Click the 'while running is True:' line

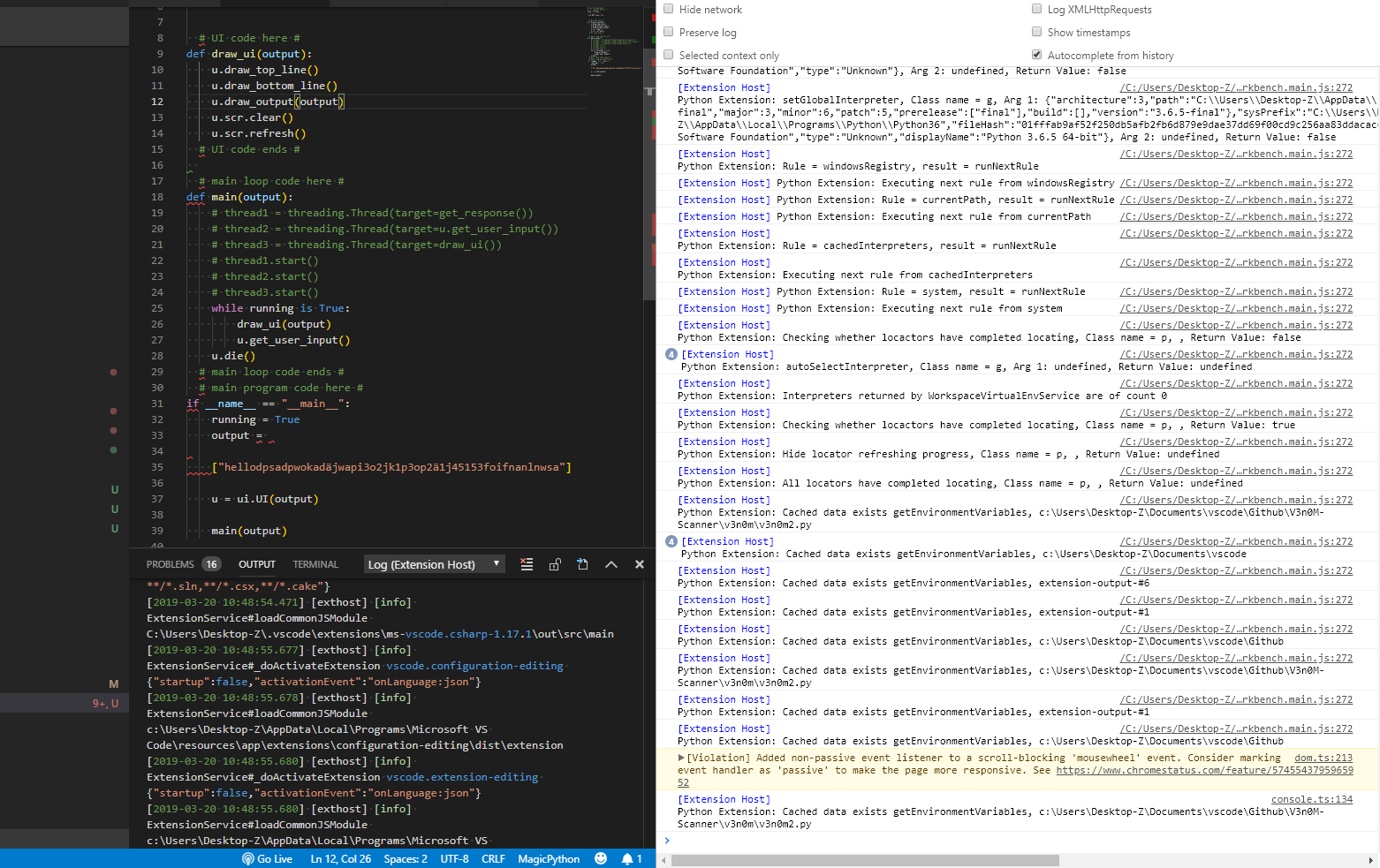(281, 308)
